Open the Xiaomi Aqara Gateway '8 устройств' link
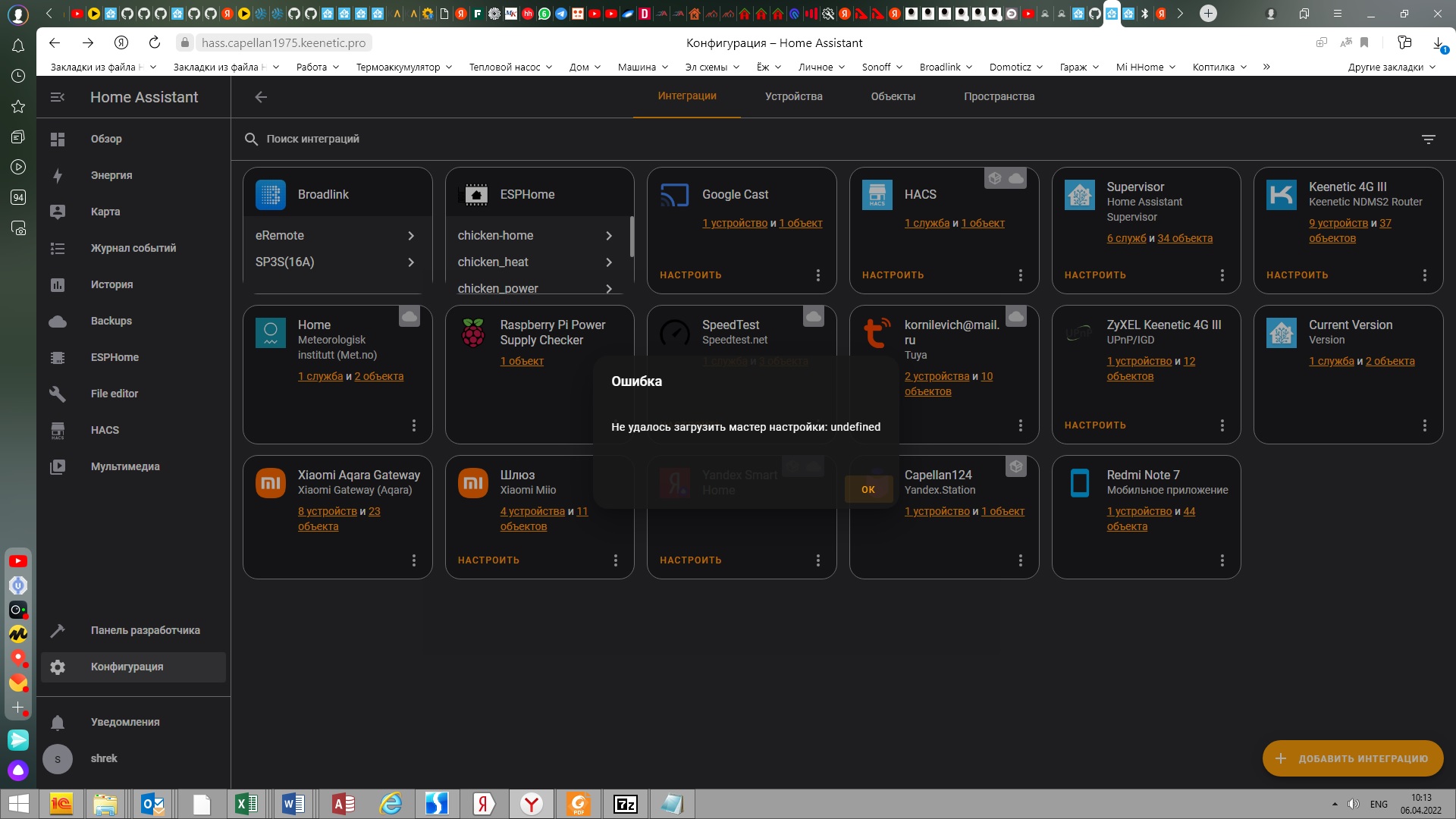Screen dimensions: 1456x819 [328, 511]
